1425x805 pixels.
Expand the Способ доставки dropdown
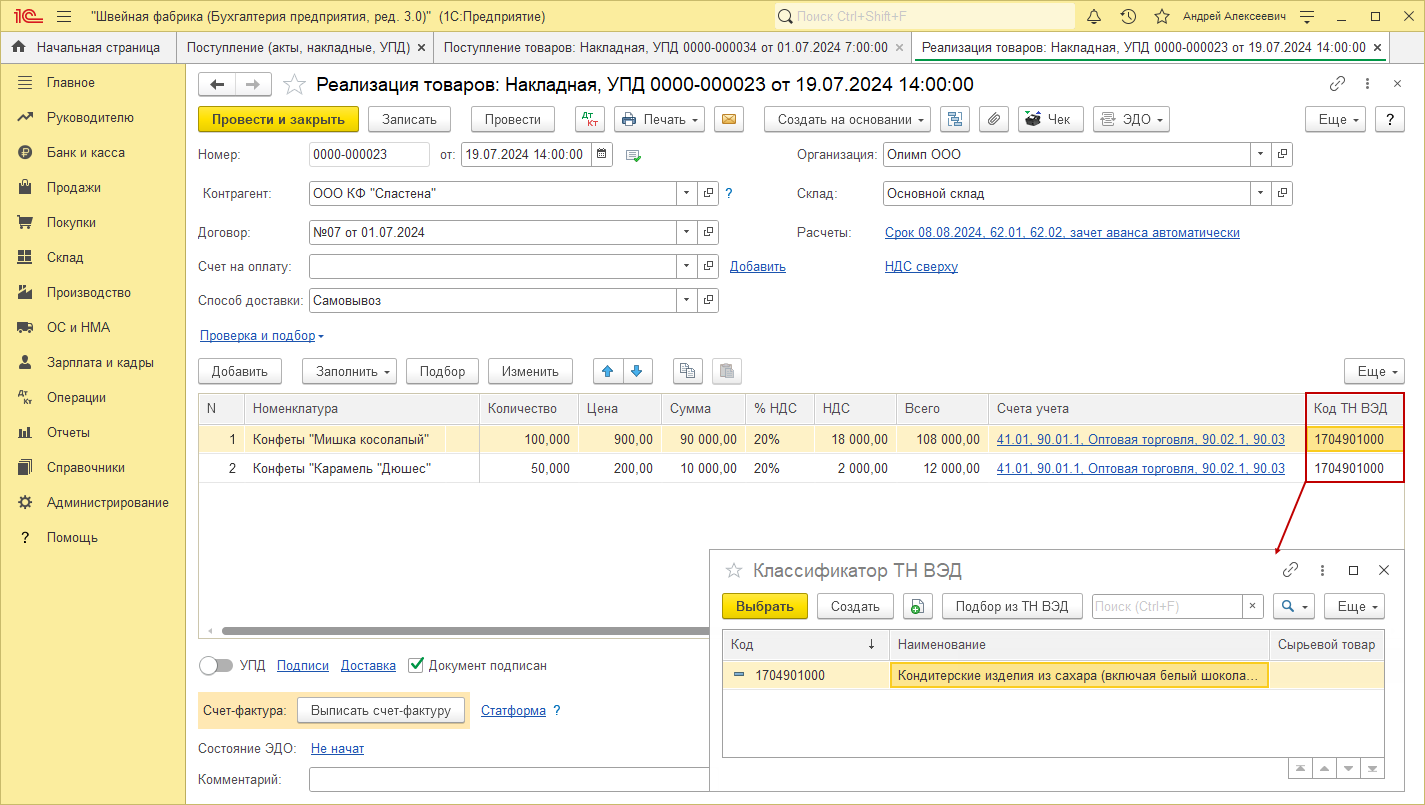[x=687, y=300]
